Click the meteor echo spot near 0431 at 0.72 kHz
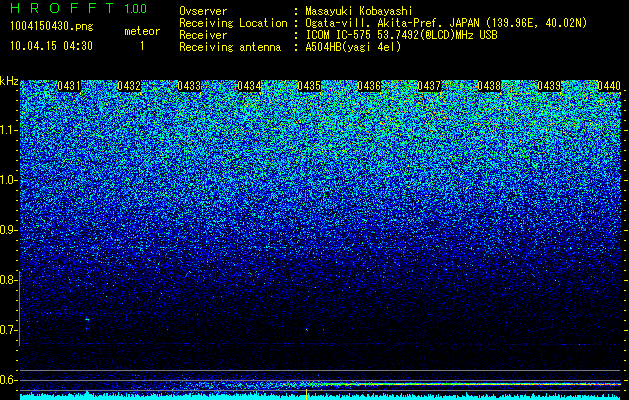The width and height of the screenshot is (629, 400). 87,320
